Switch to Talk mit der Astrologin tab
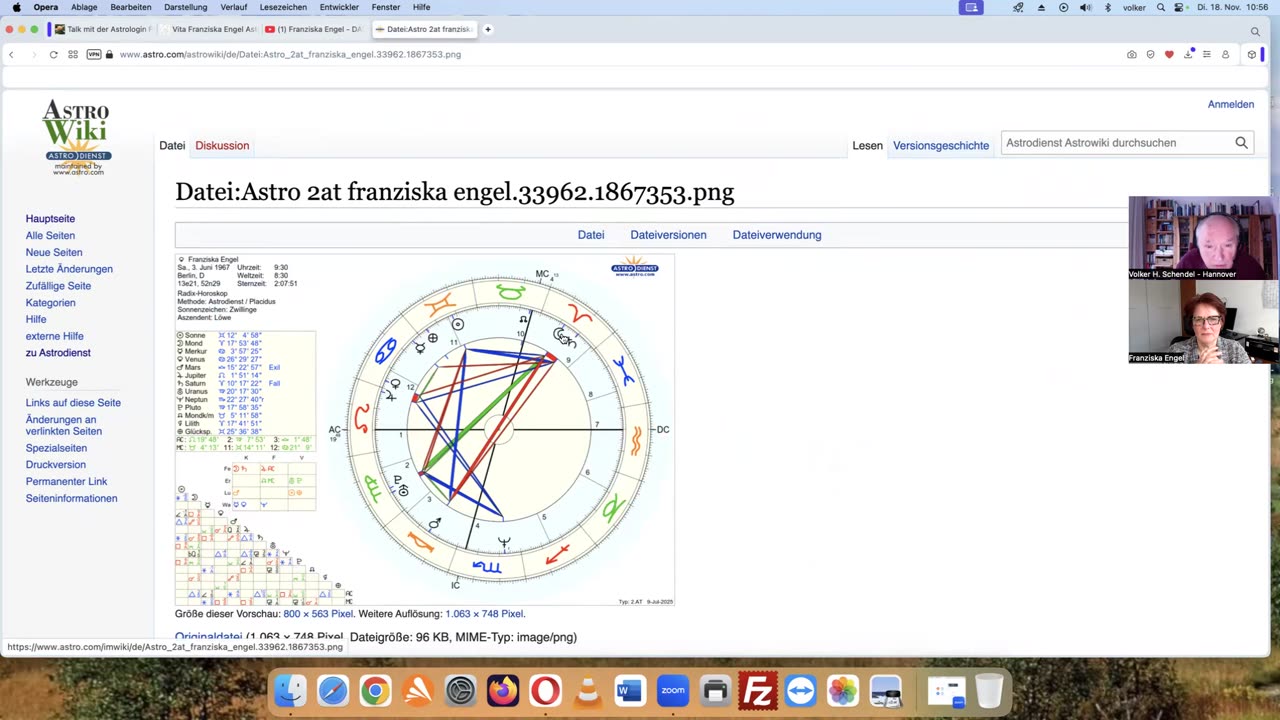 pyautogui.click(x=102, y=29)
